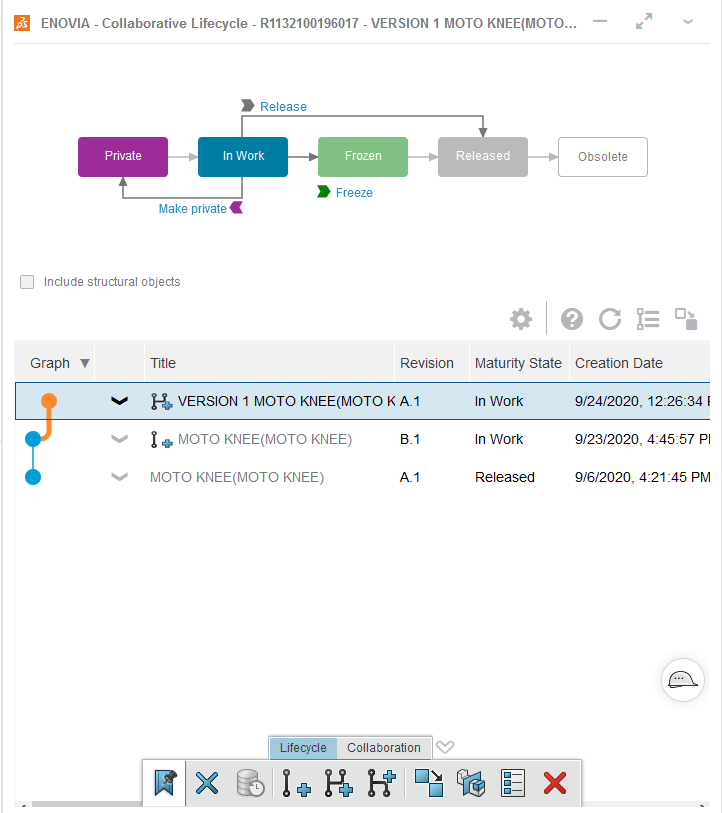Click the Released maturity state cell
722x813 pixels.
[x=505, y=477]
